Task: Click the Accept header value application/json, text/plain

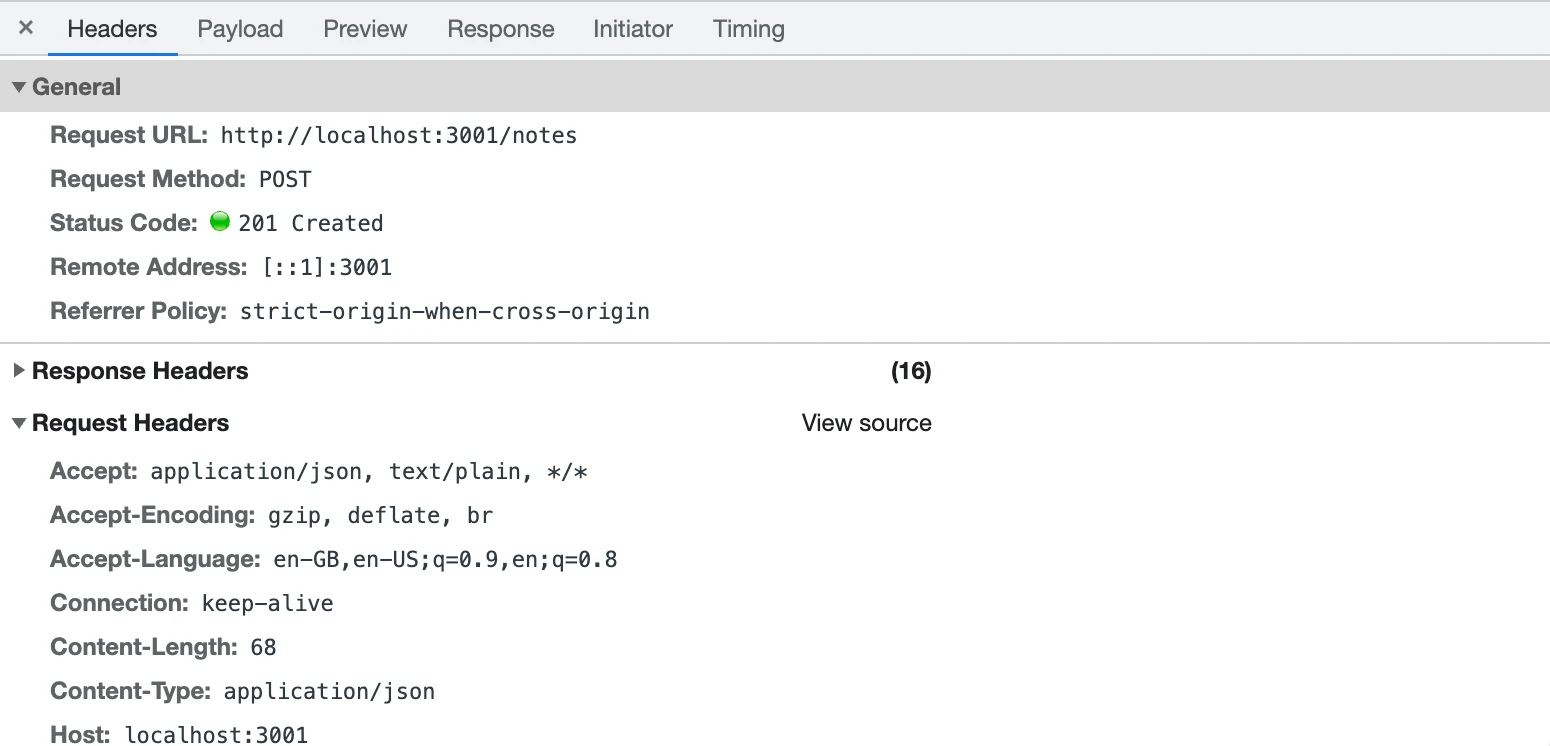Action: pyautogui.click(x=369, y=471)
